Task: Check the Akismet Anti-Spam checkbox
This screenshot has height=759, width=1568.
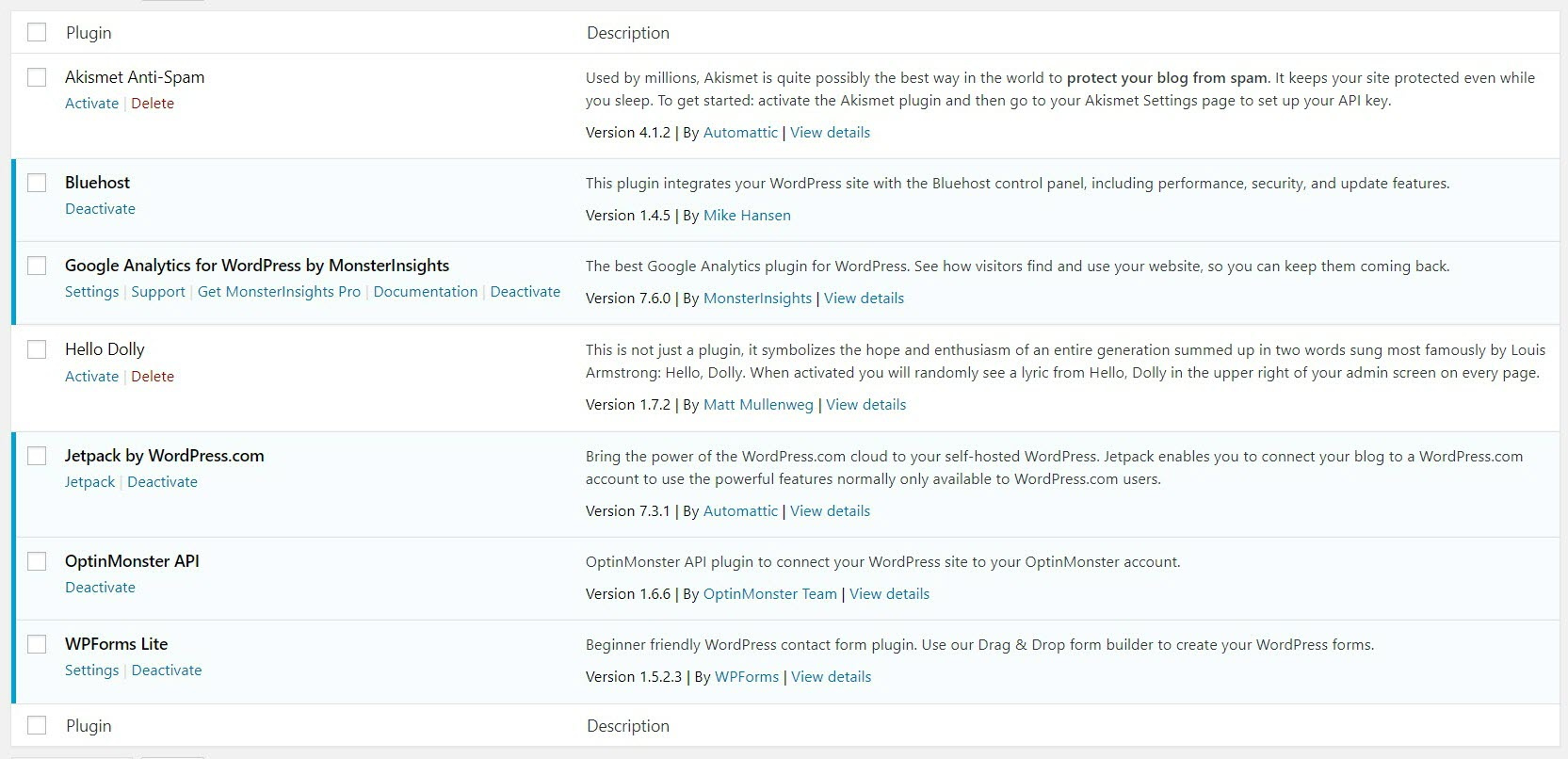Action: (x=37, y=77)
